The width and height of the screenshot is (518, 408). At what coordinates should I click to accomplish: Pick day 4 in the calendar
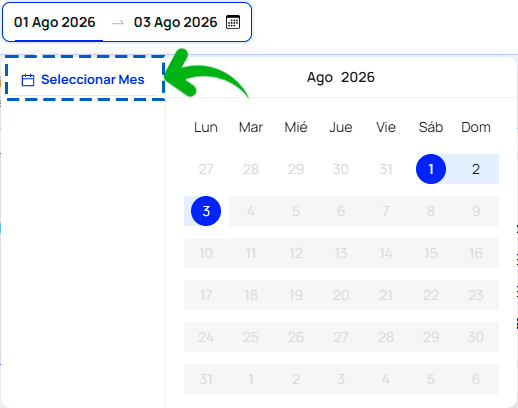pyautogui.click(x=251, y=211)
